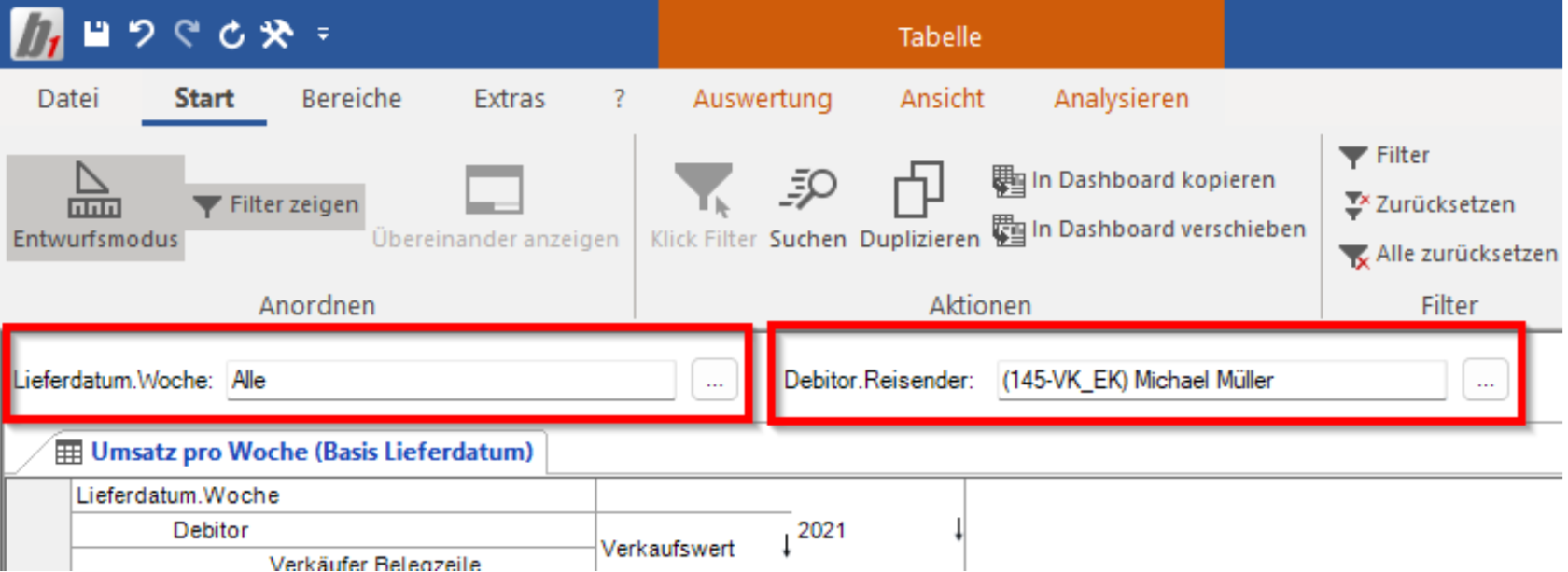The height and width of the screenshot is (572, 1568).
Task: Click the Verkaufswert column header
Action: 667,549
